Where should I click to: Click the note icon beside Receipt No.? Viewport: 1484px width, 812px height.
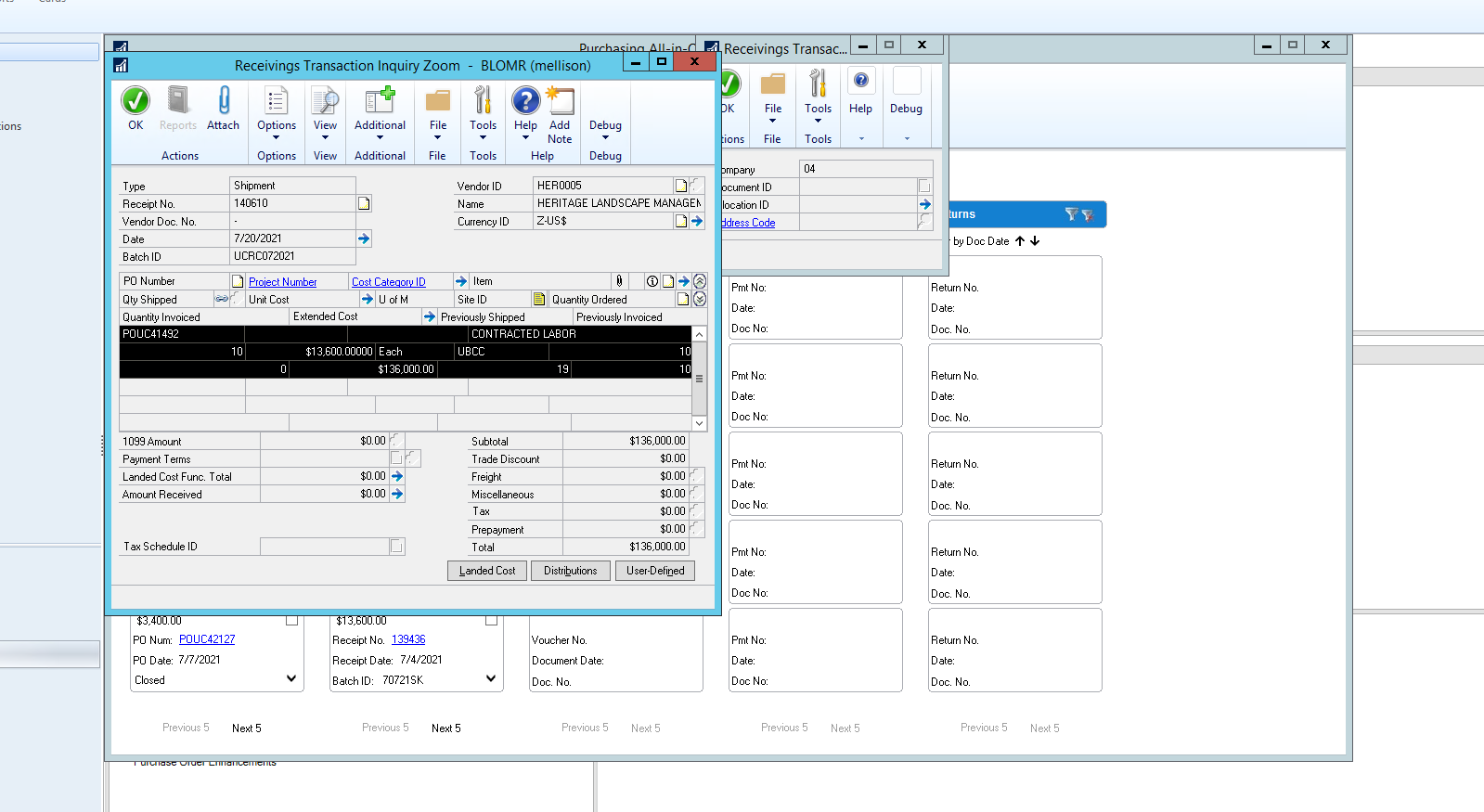click(364, 203)
